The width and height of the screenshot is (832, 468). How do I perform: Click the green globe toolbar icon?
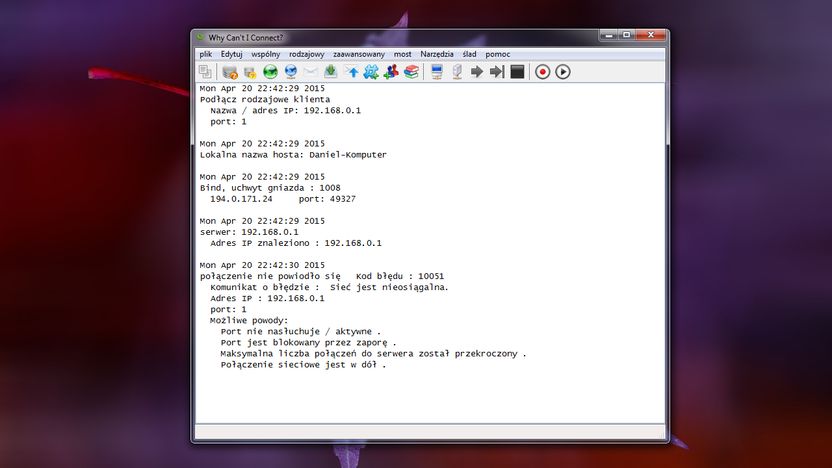point(271,72)
